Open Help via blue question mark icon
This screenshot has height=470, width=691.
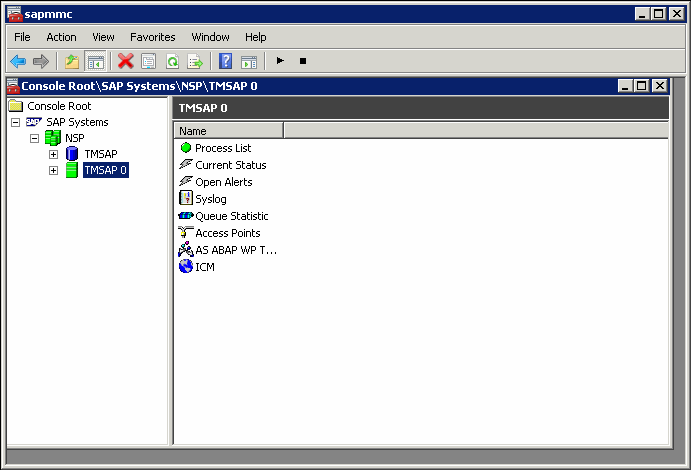(225, 61)
